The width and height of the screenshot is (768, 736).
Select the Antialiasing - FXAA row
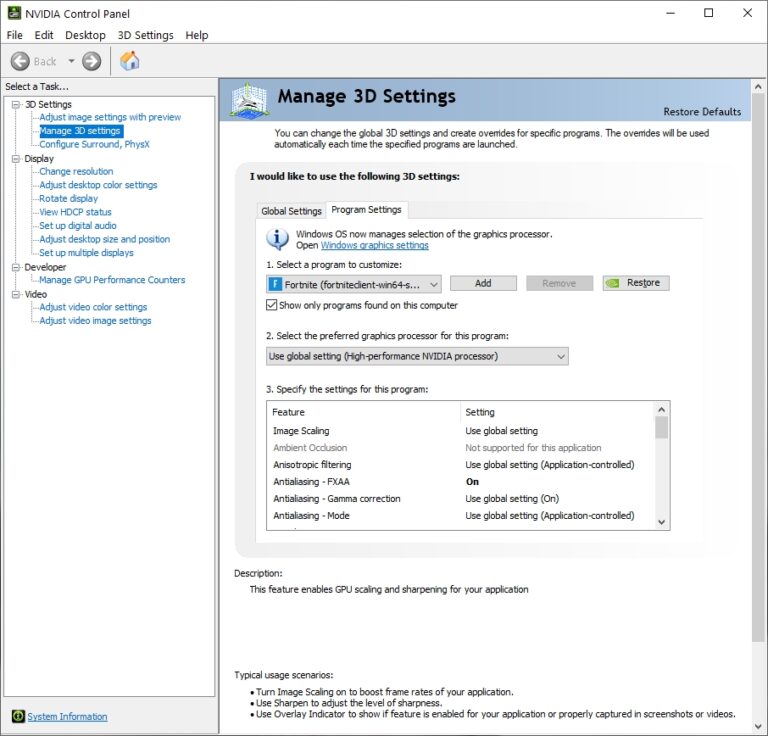point(460,482)
